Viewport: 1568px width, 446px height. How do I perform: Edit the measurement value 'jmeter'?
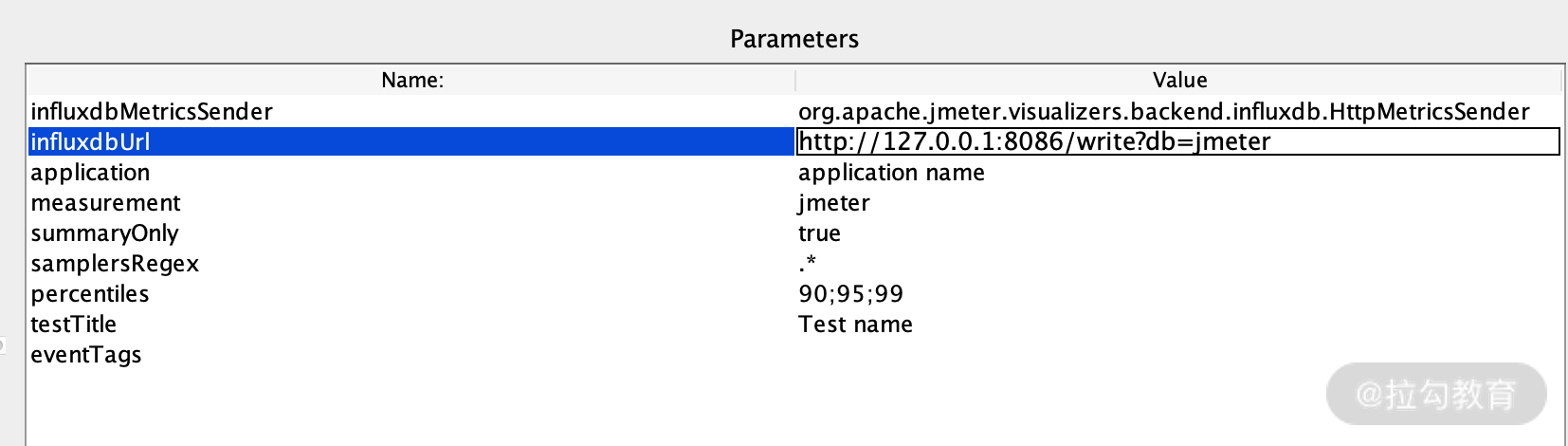pyautogui.click(x=834, y=203)
